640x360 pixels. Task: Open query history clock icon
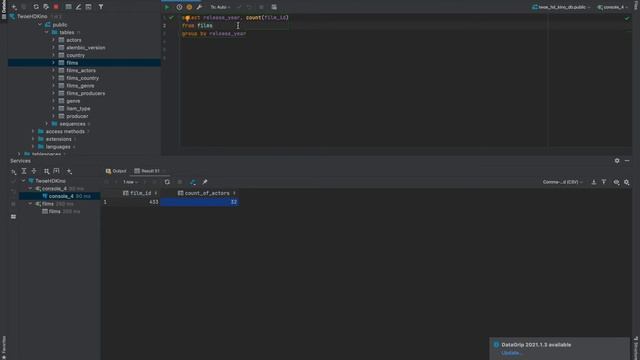pyautogui.click(x=179, y=7)
